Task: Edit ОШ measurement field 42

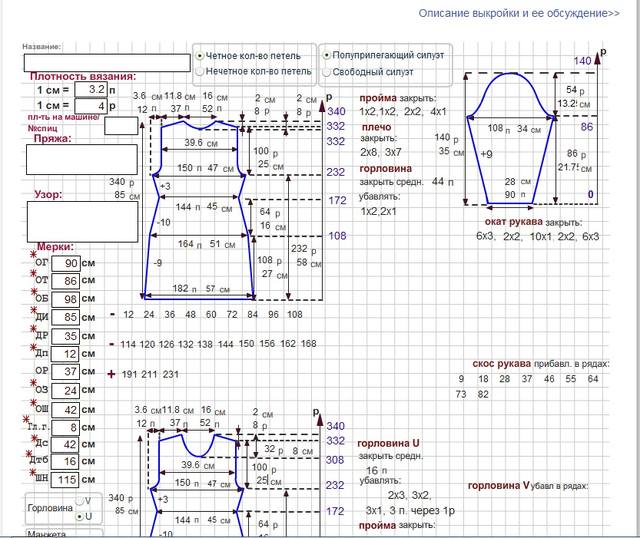Action: point(66,410)
